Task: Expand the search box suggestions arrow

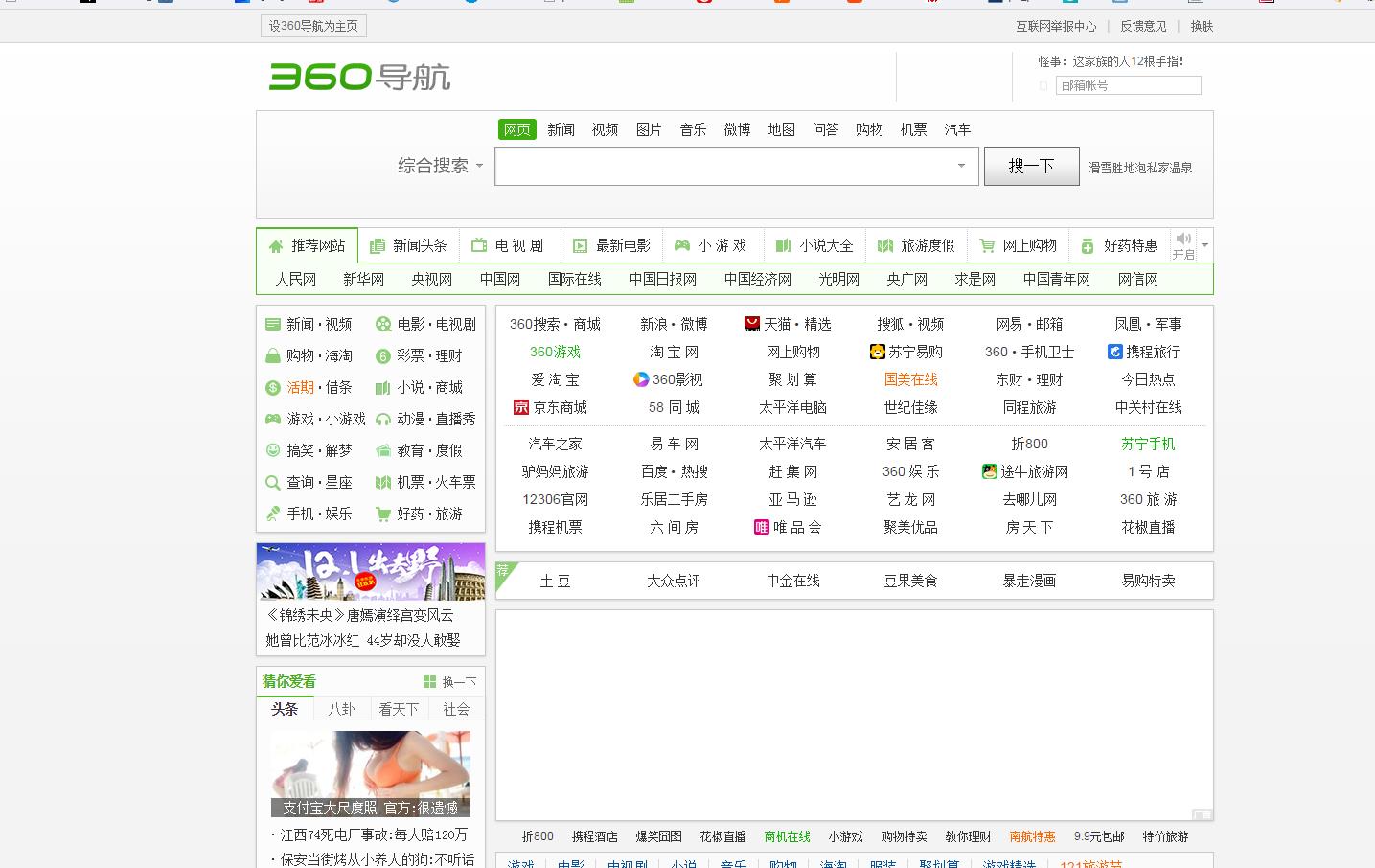Action: [960, 166]
